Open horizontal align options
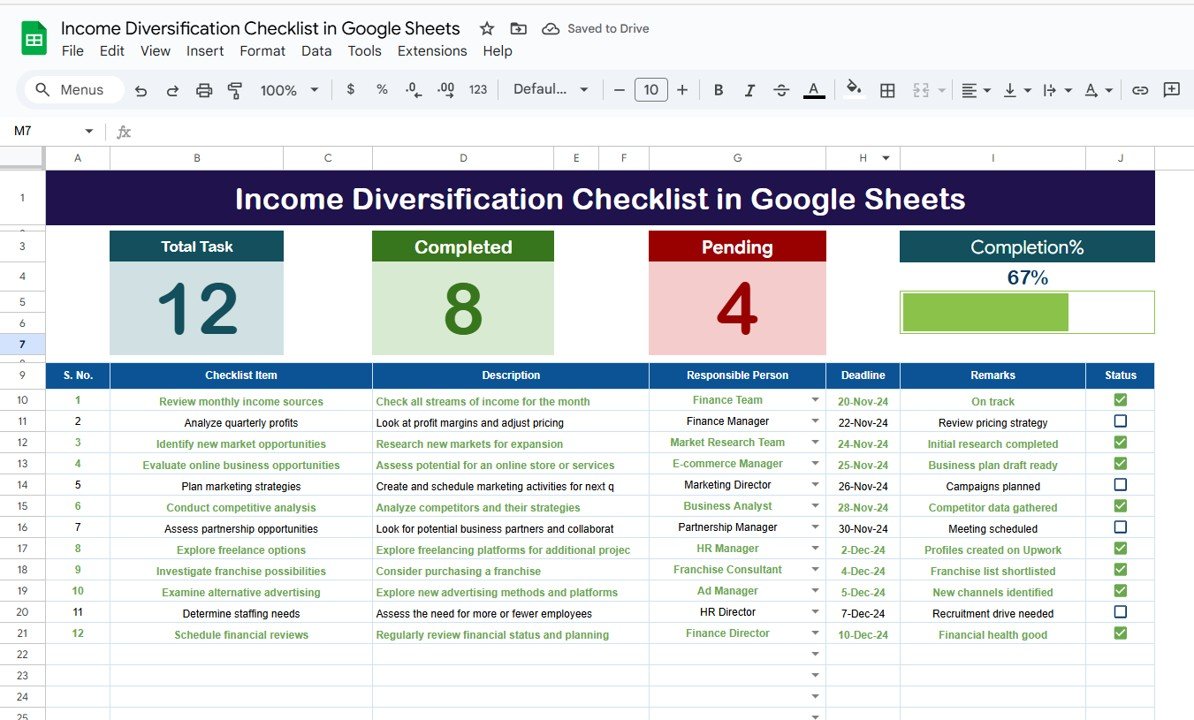Screen dimensions: 1194x720 [x=975, y=91]
